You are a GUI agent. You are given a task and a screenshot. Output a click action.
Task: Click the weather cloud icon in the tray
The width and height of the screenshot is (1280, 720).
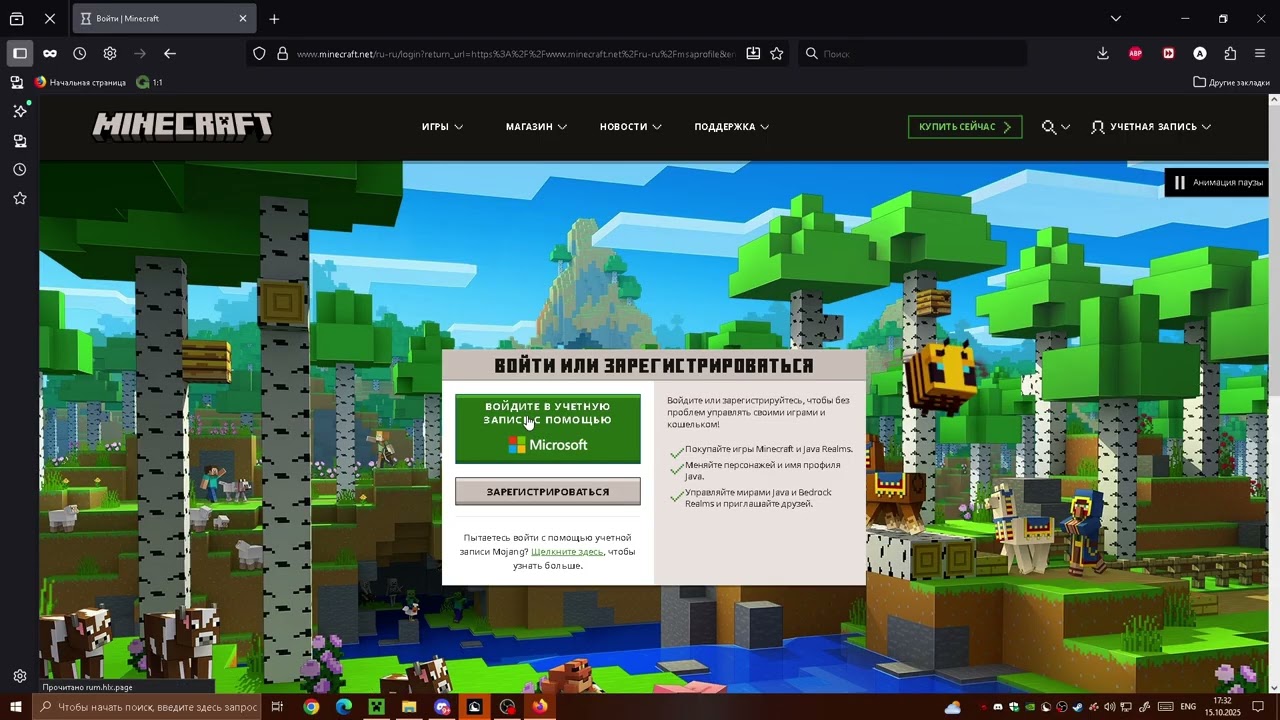tap(952, 707)
